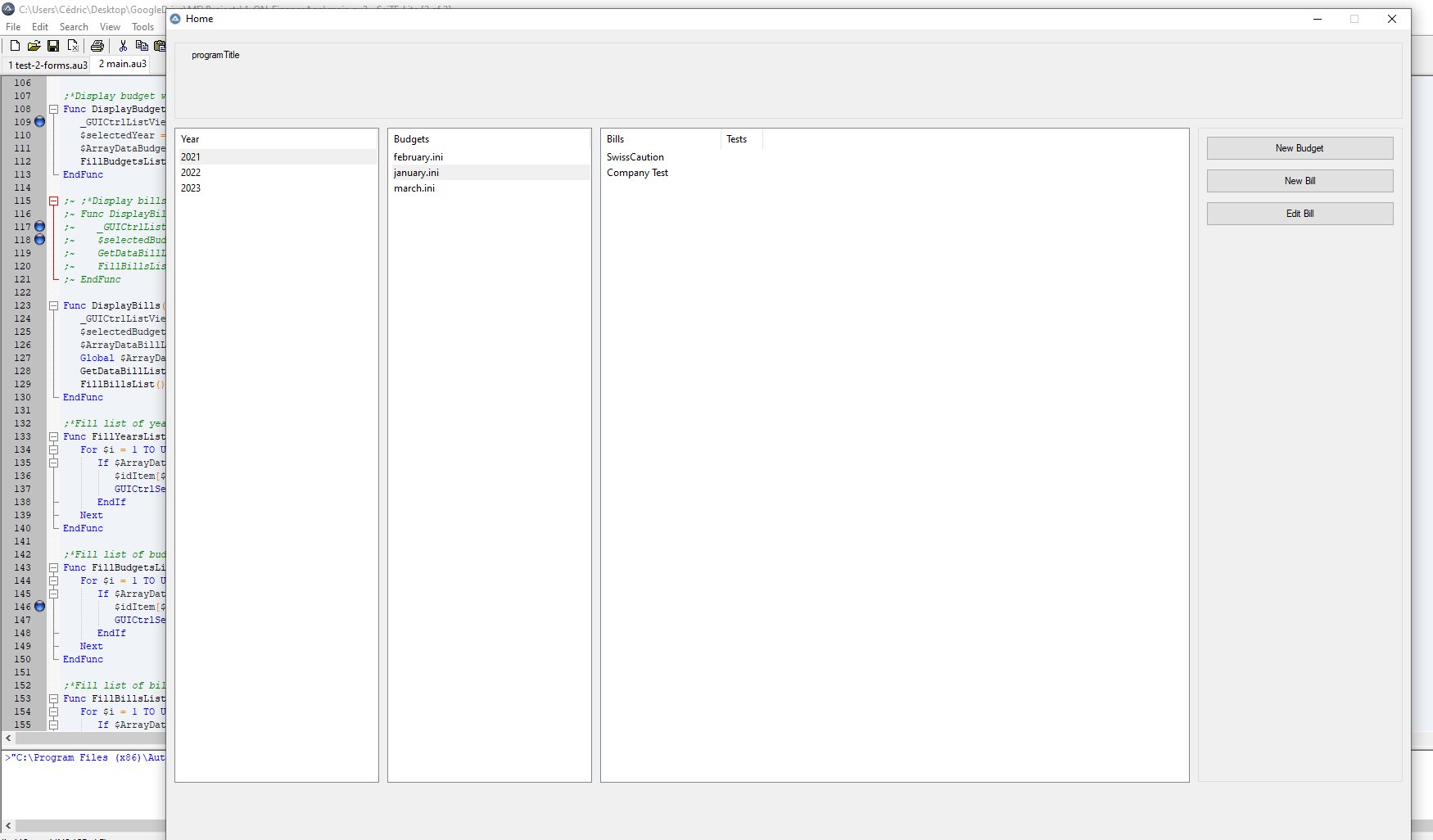Toggle the bookmark marker on line 146
The image size is (1433, 840).
[x=39, y=607]
